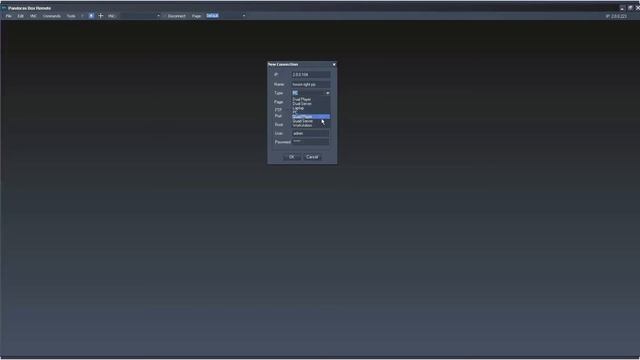Screen dimensions: 640x360
Task: Click the Name input field
Action: tap(311, 84)
